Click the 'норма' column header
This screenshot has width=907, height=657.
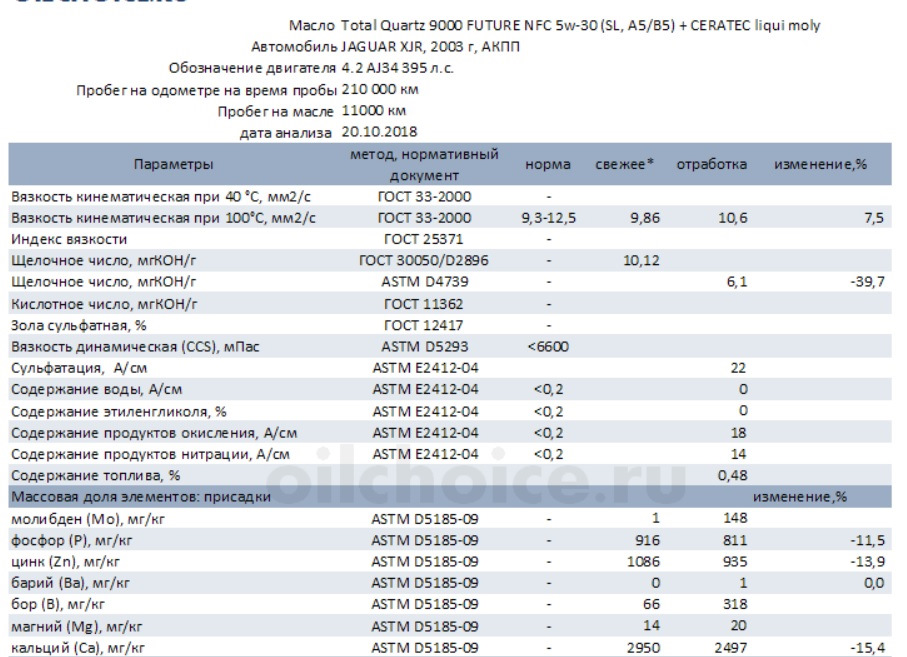click(x=548, y=164)
